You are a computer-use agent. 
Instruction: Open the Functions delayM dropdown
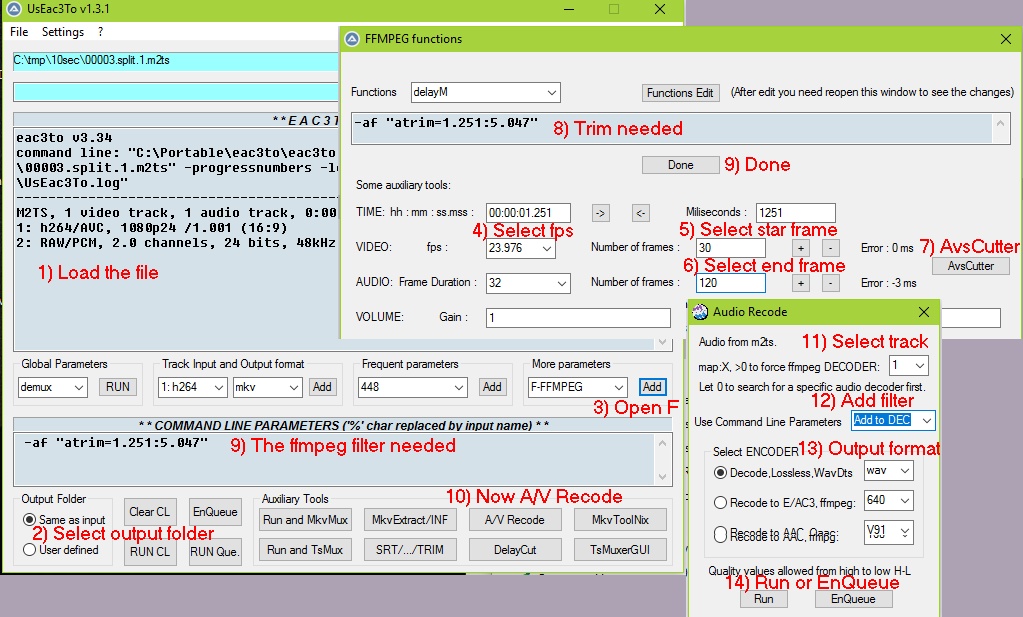tap(485, 92)
